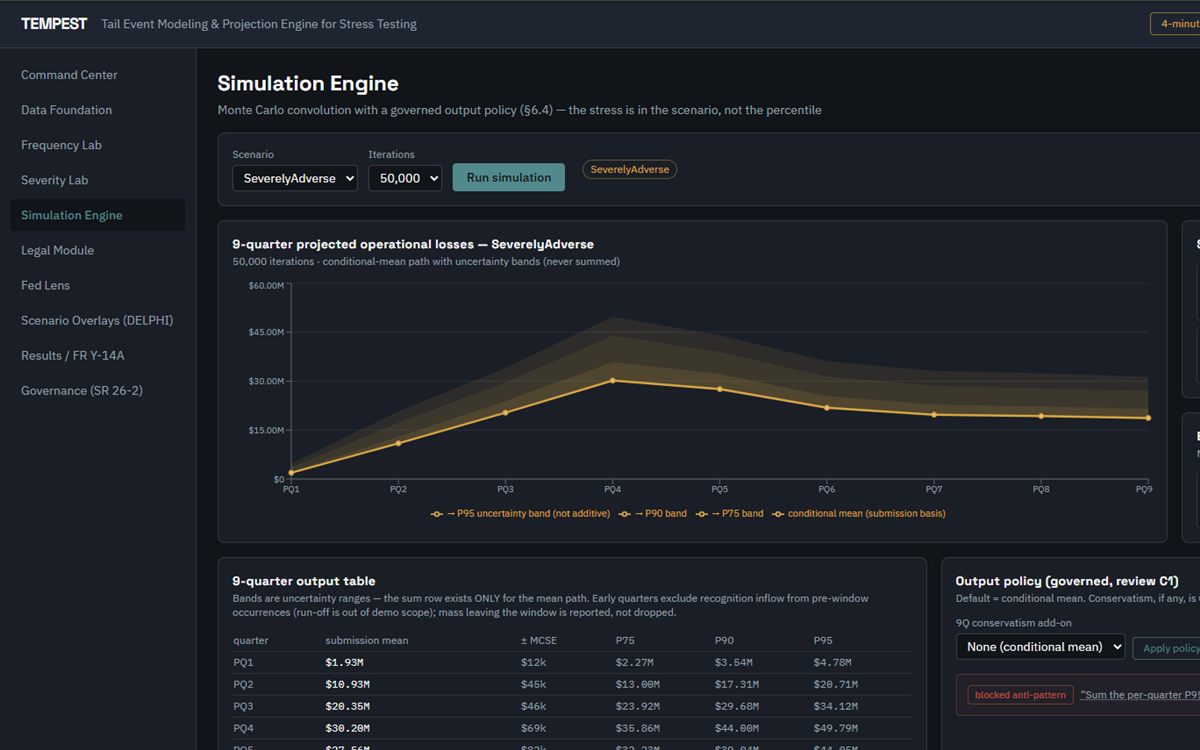Click the PQ9 data point on chart
The width and height of the screenshot is (1200, 750).
[1148, 418]
